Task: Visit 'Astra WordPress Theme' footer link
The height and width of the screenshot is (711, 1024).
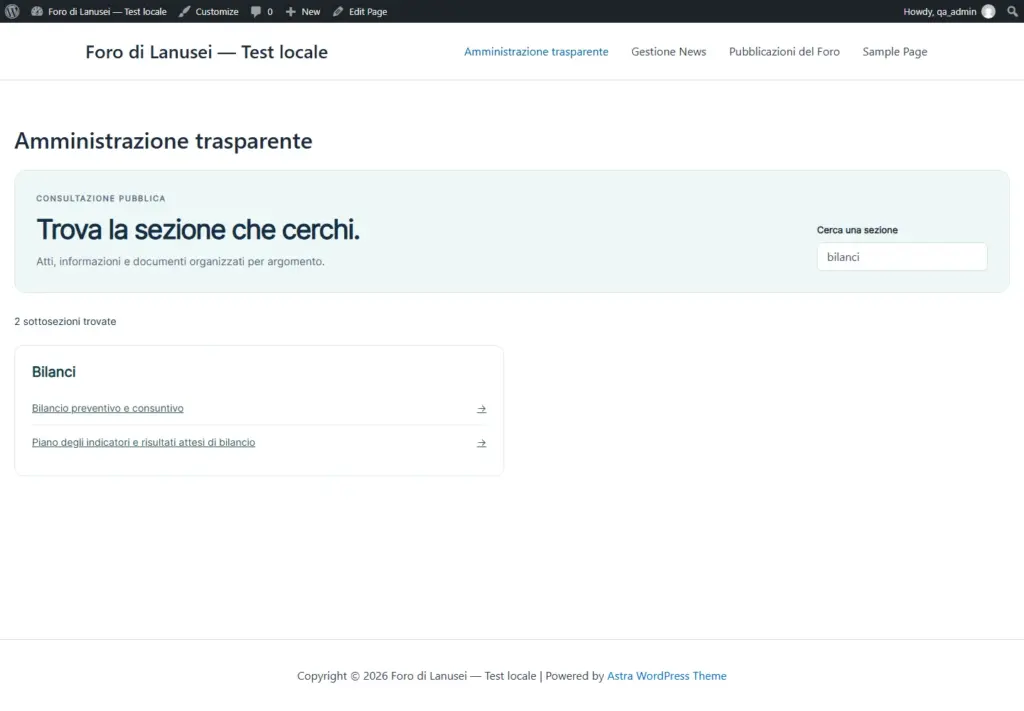Action: point(667,676)
